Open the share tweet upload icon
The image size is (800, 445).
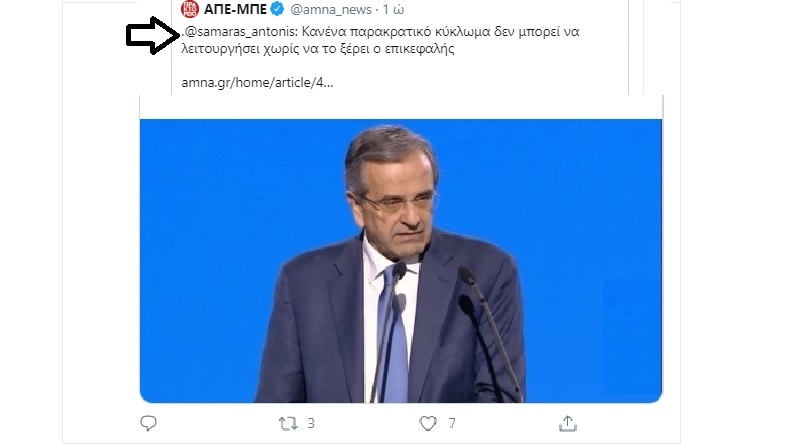point(568,423)
